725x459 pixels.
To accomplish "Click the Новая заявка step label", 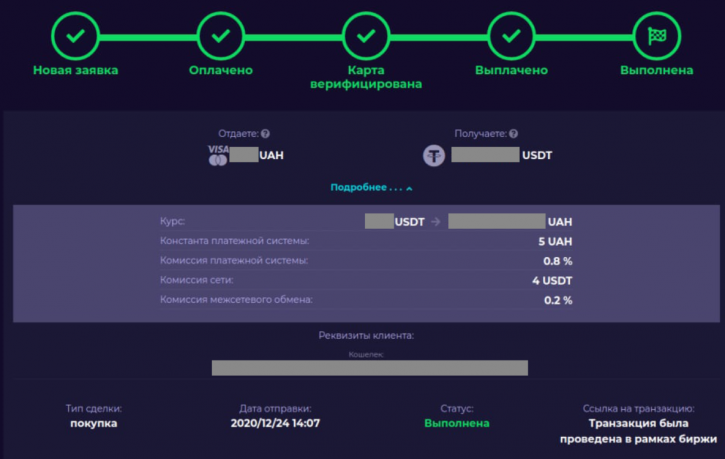I will (75, 70).
